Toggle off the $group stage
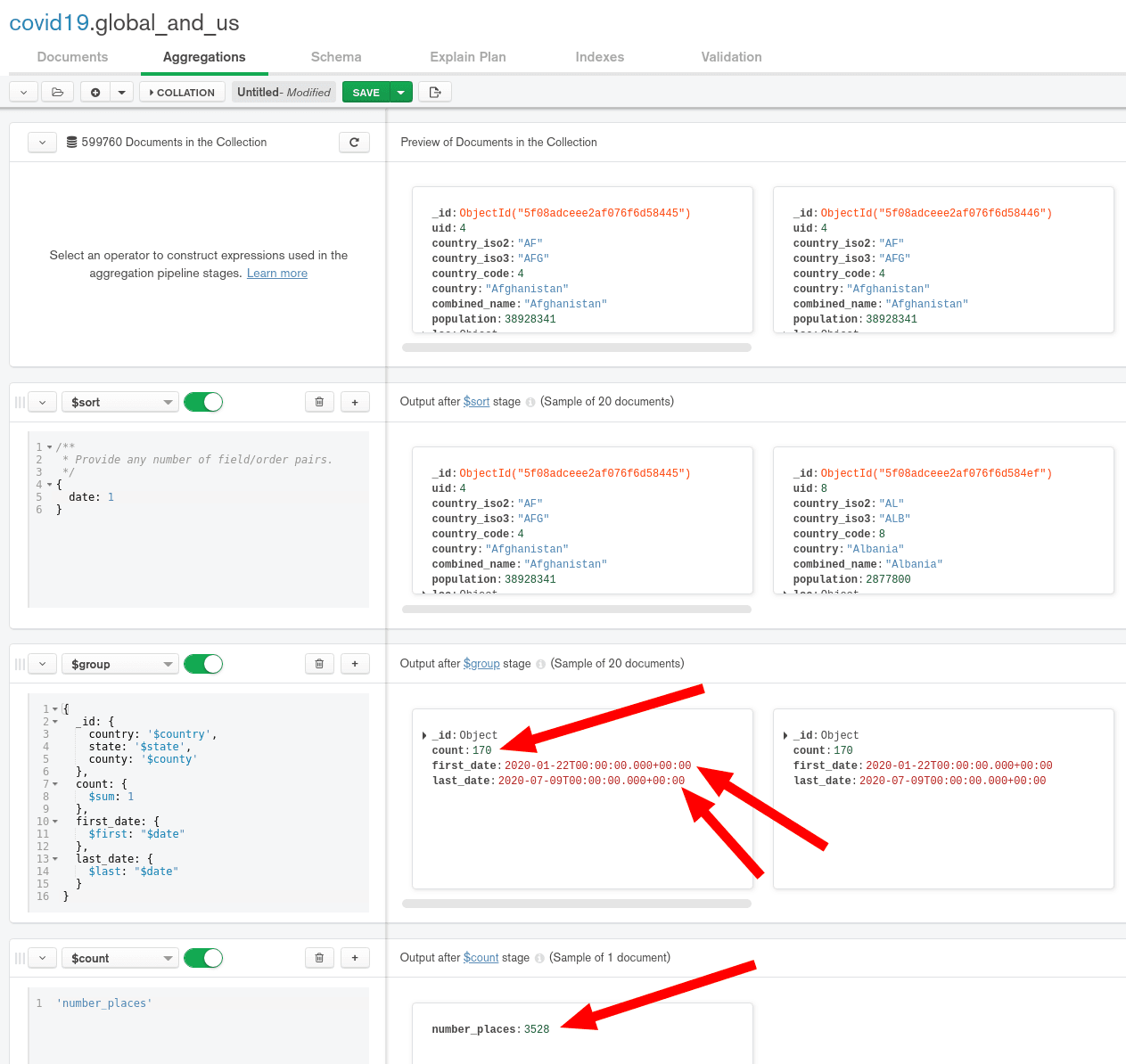Viewport: 1126px width, 1064px height. point(203,664)
